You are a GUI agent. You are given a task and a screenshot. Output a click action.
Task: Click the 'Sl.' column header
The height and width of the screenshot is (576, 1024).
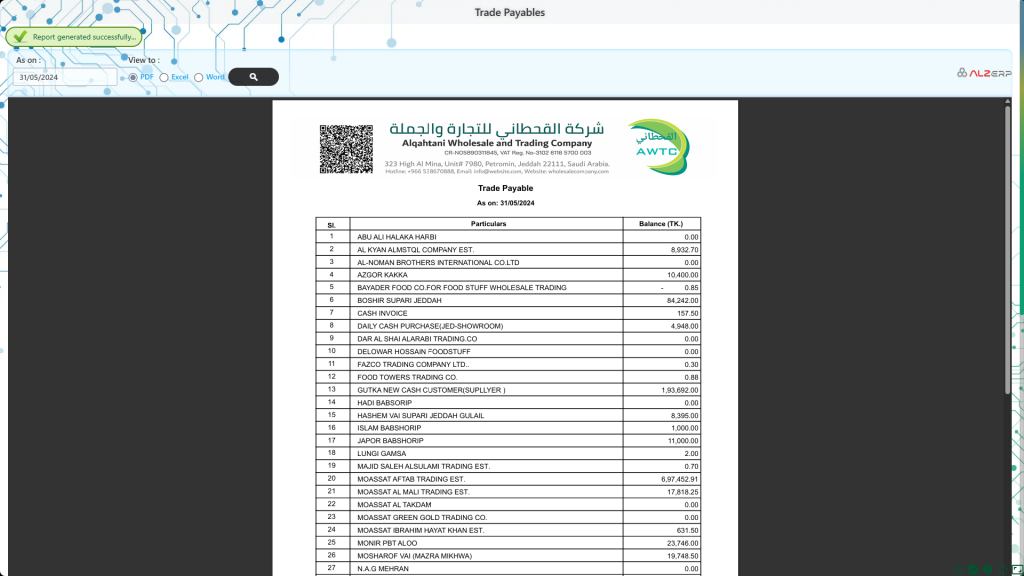click(x=332, y=225)
